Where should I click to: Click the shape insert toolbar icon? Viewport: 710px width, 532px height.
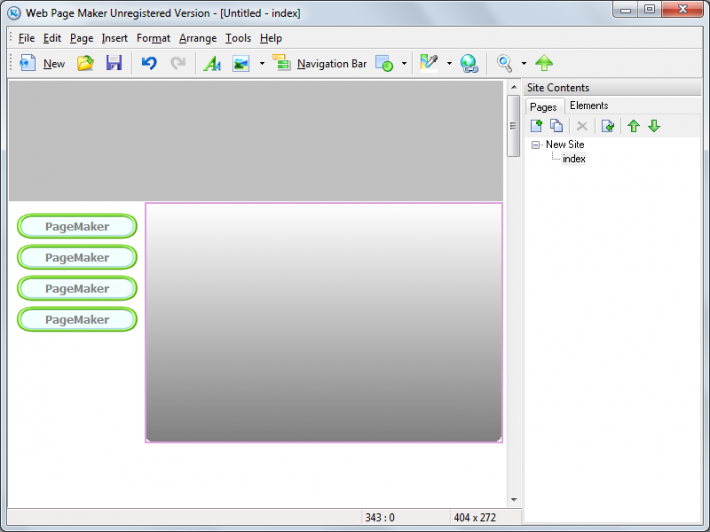(384, 63)
